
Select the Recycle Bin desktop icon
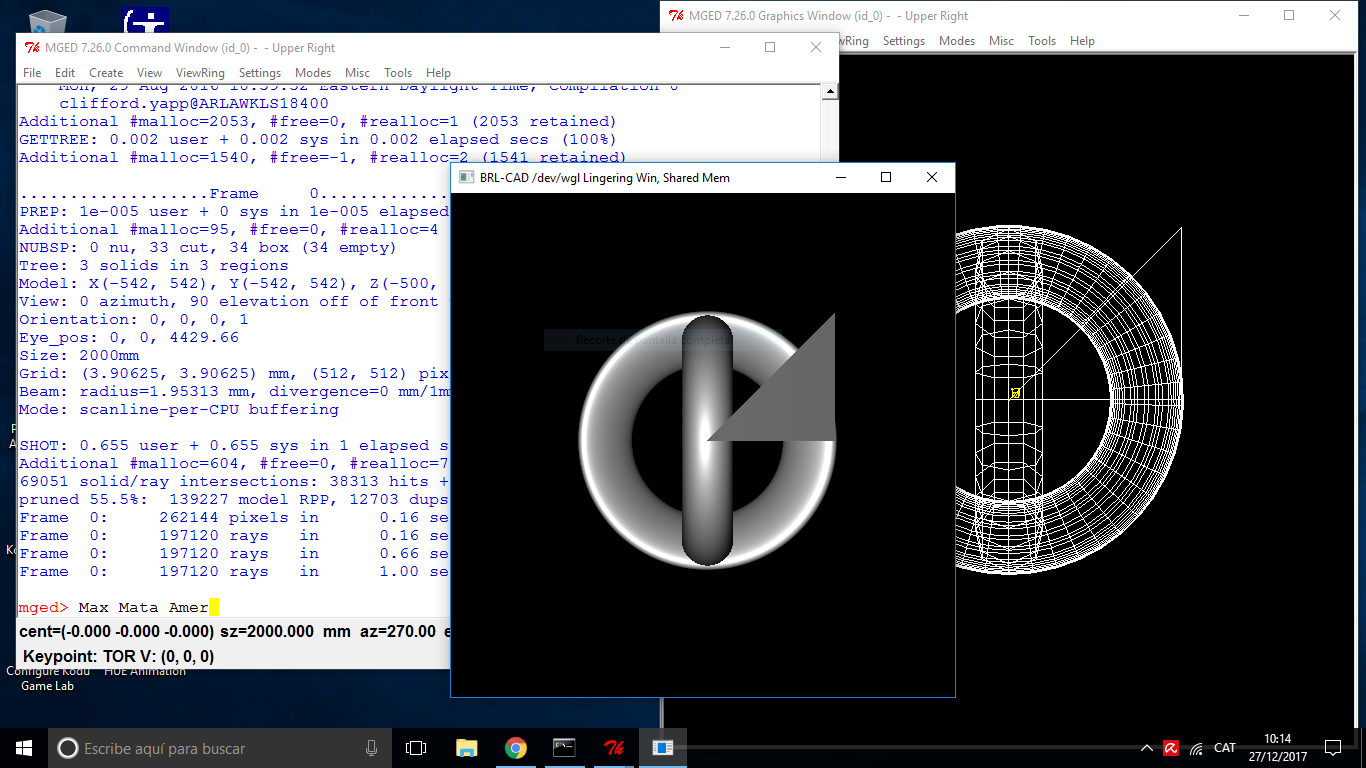click(x=47, y=21)
